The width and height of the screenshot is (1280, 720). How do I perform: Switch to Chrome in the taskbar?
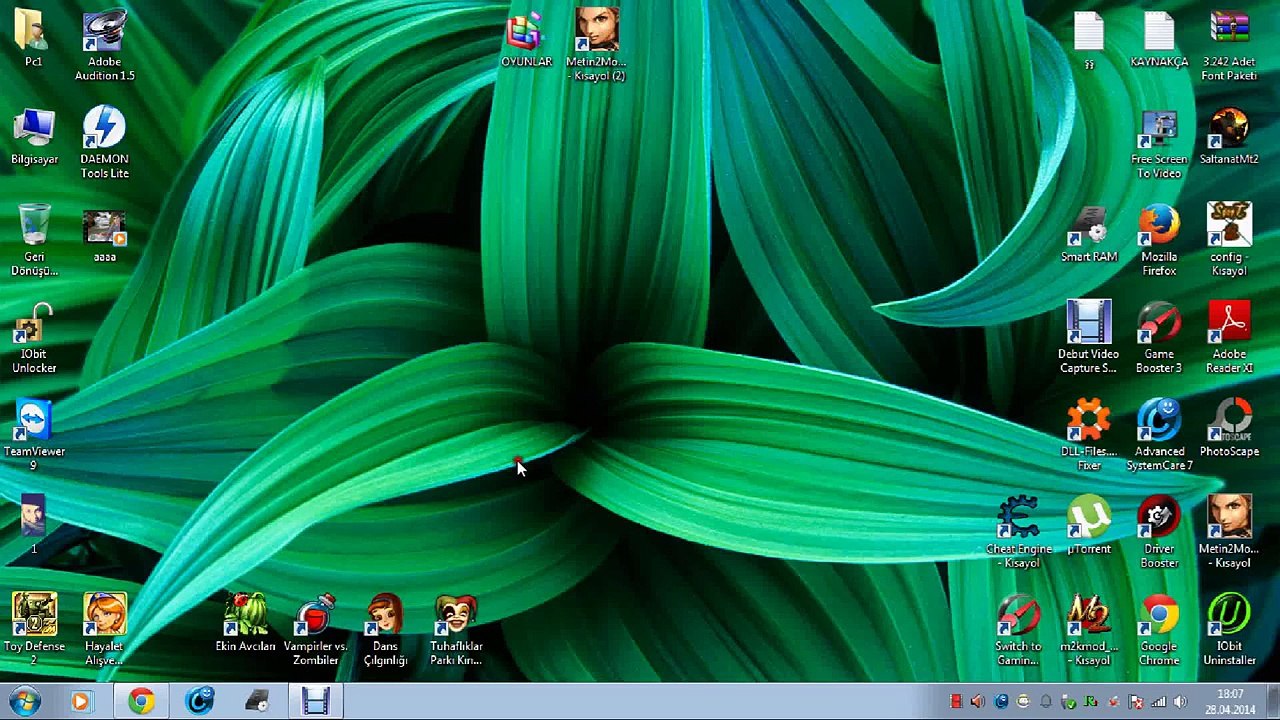[141, 701]
